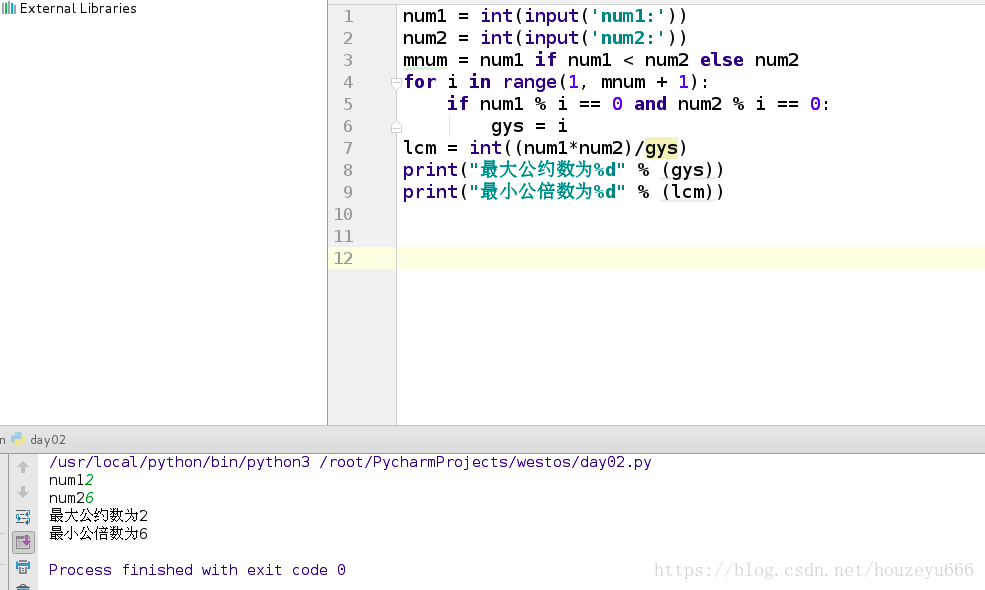
Task: Click the console input line 'num26'
Action: (x=72, y=498)
